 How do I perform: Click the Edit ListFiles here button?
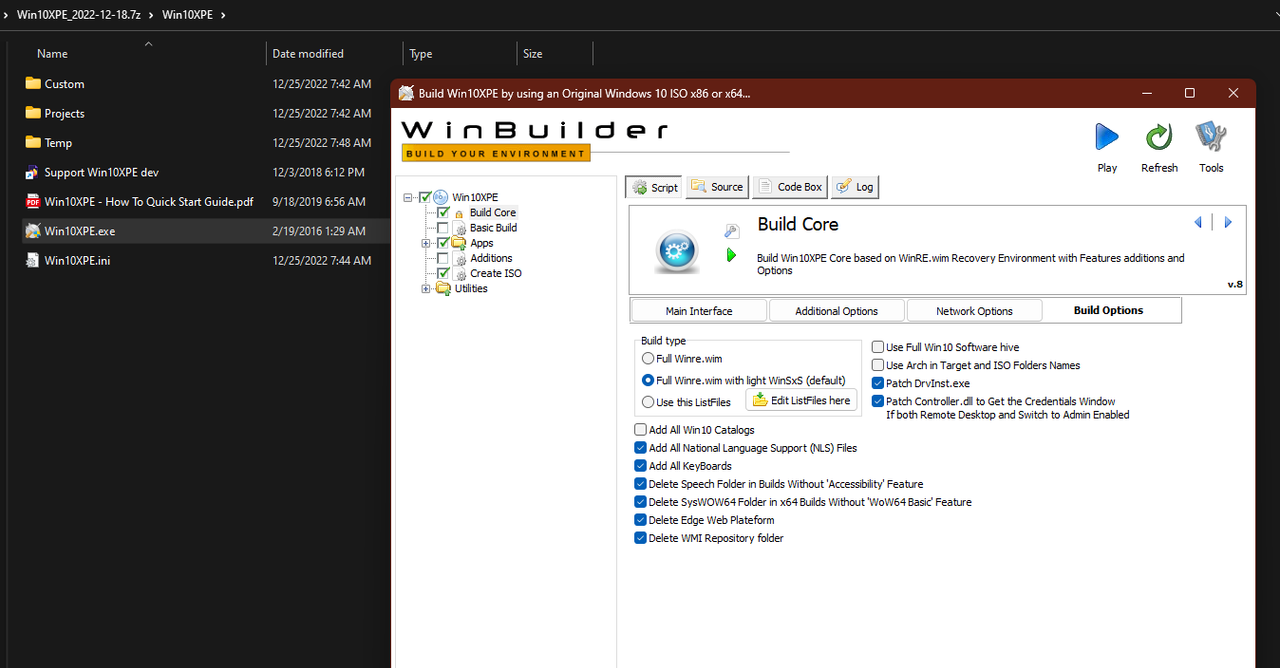801,400
